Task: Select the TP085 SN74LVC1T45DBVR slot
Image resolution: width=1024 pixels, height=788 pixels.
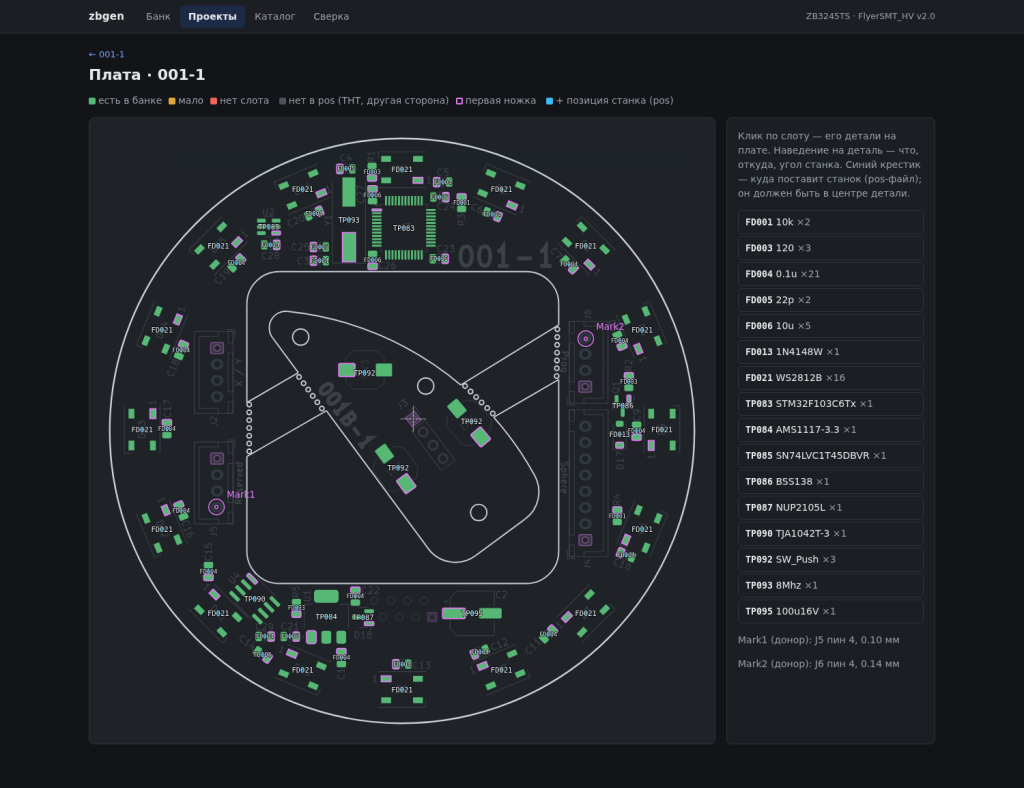Action: pyautogui.click(x=831, y=456)
